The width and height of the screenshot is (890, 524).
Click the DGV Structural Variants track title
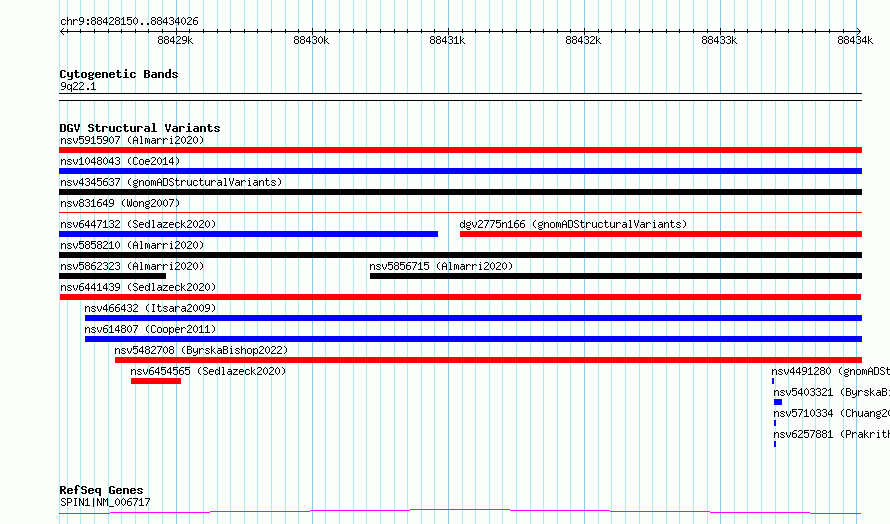click(x=140, y=128)
